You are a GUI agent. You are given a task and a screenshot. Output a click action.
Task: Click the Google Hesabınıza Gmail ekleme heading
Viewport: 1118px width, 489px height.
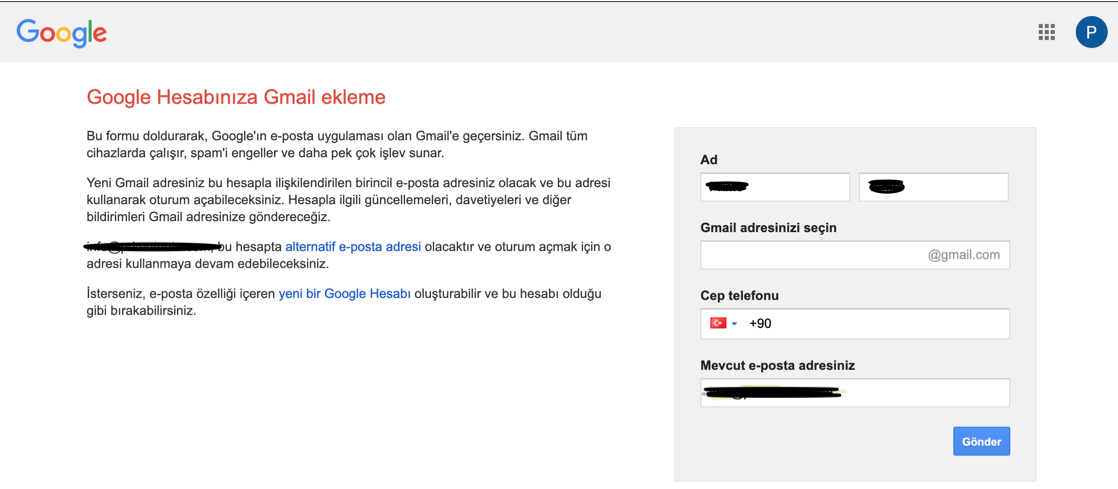[x=236, y=97]
